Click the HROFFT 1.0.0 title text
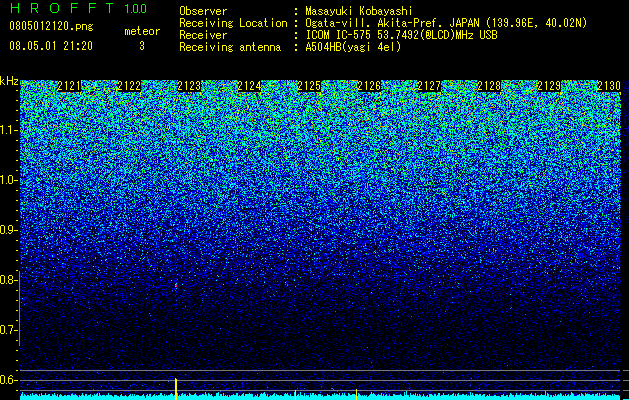 (79, 8)
